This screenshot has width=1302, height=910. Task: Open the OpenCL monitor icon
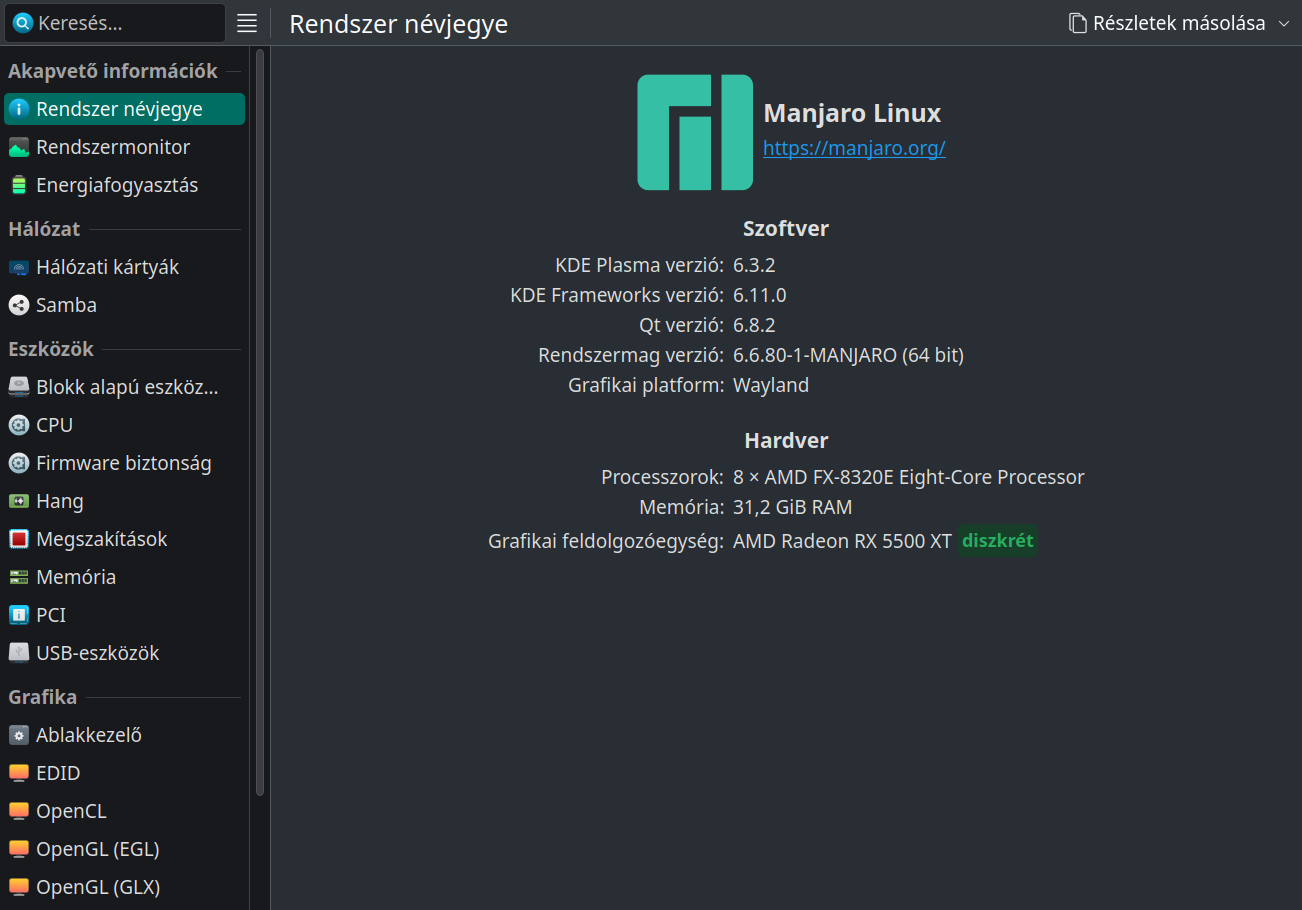tap(19, 811)
